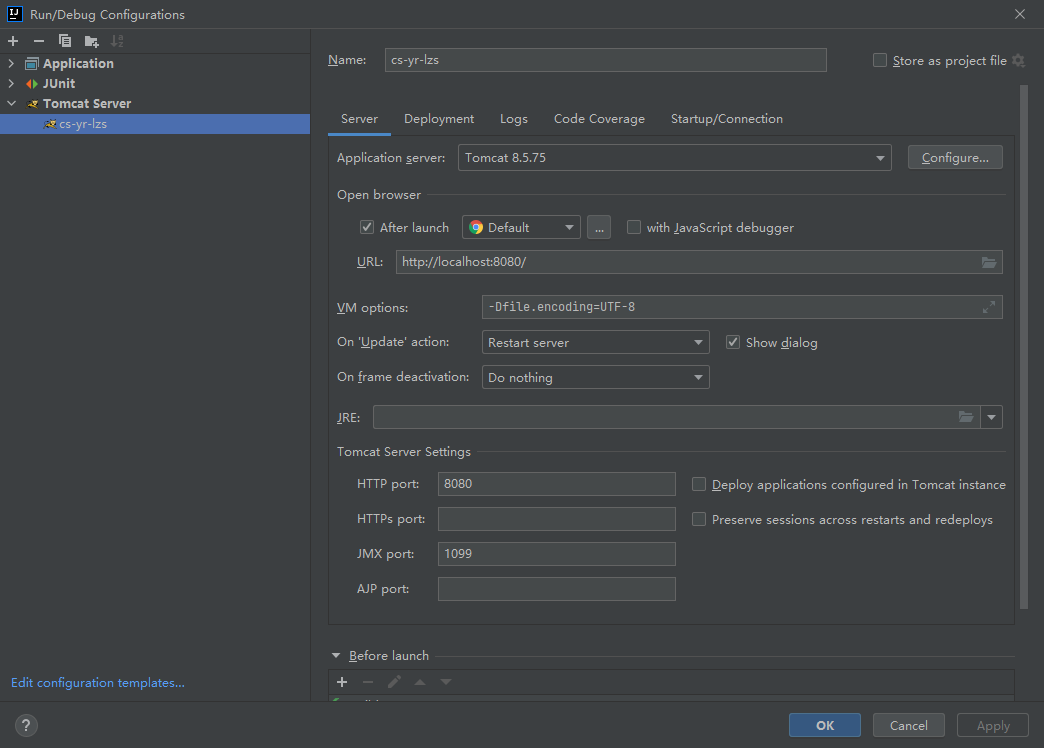Click the Apply button
The image size is (1044, 748).
click(x=993, y=725)
